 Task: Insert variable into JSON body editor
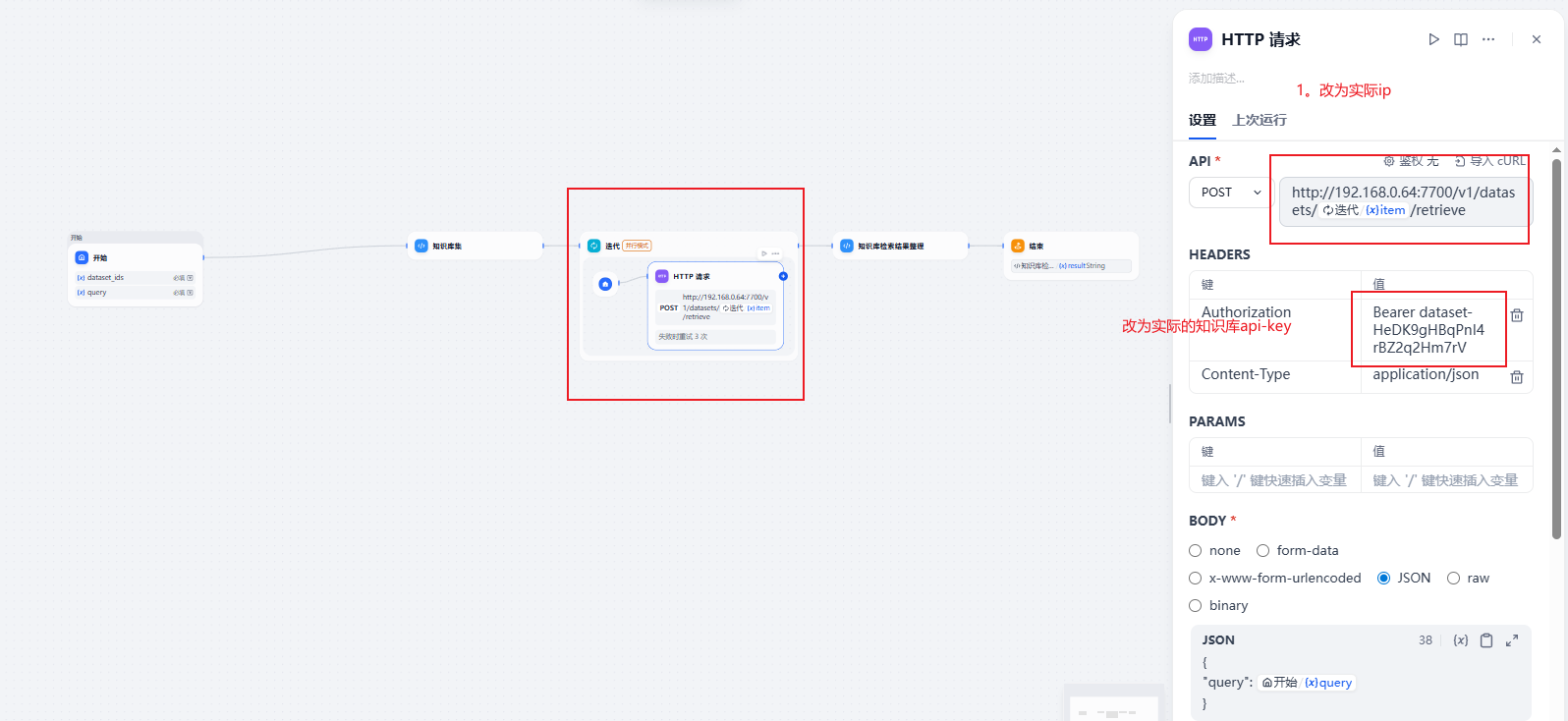1461,640
